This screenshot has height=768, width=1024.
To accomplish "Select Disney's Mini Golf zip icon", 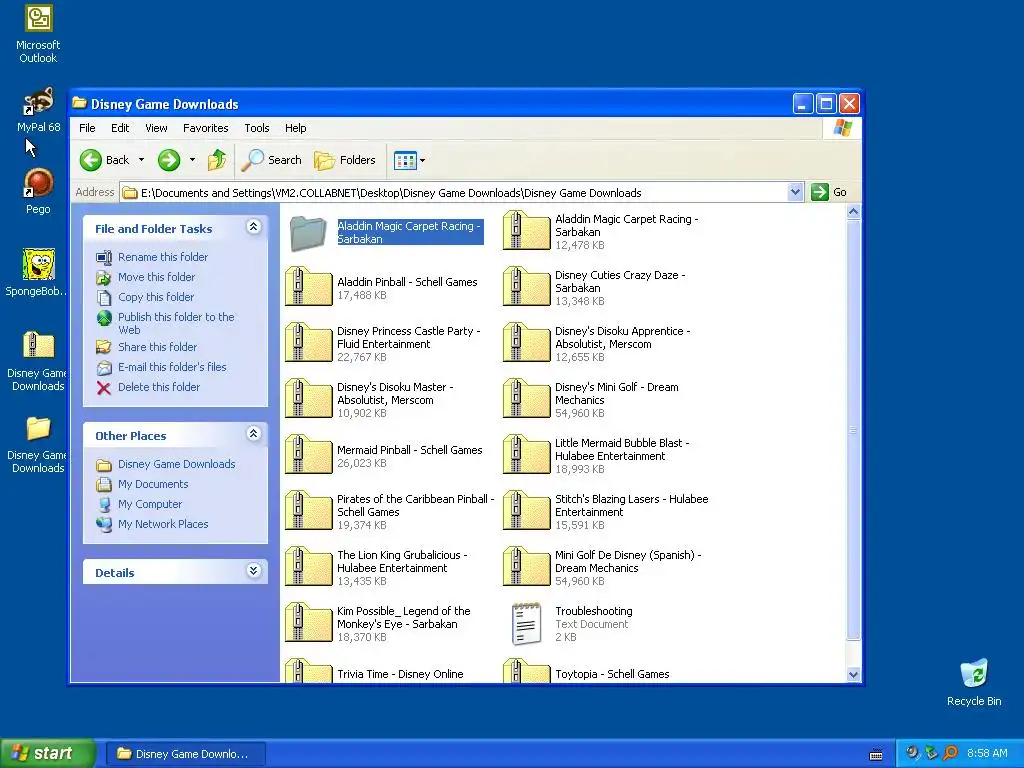I will pyautogui.click(x=526, y=398).
